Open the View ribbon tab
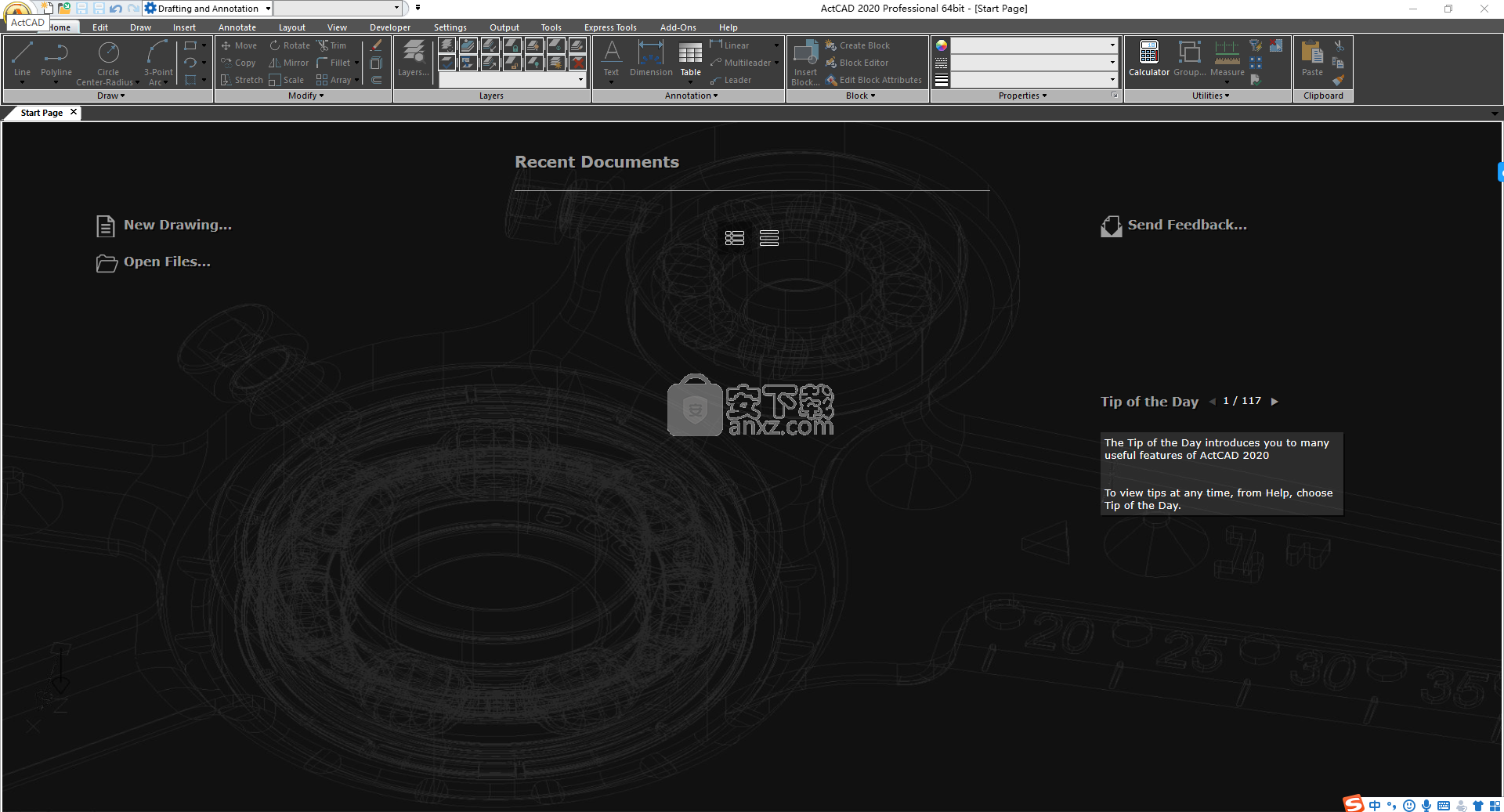The height and width of the screenshot is (812, 1504). coord(337,27)
